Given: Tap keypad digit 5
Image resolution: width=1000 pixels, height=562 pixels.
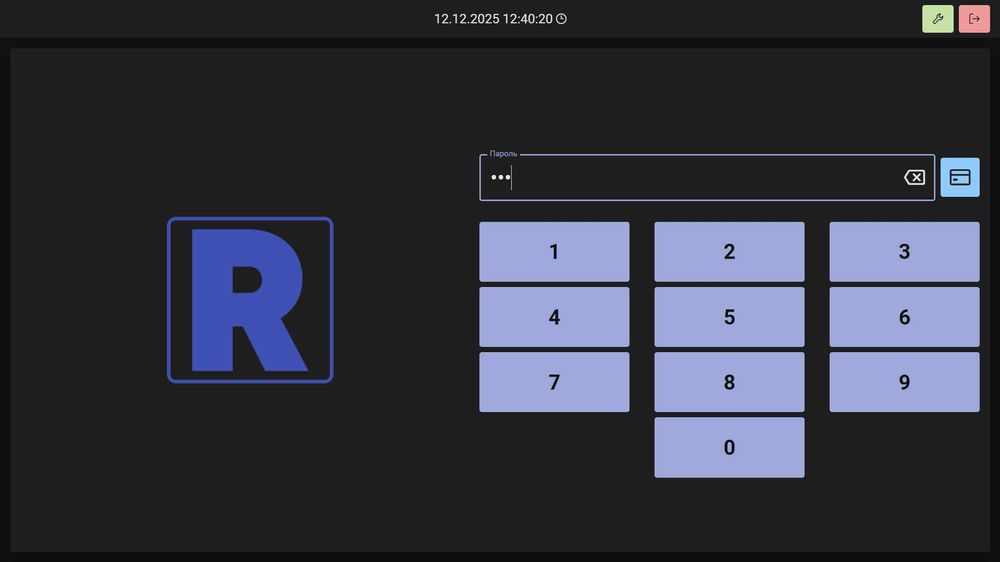Looking at the screenshot, I should 729,317.
